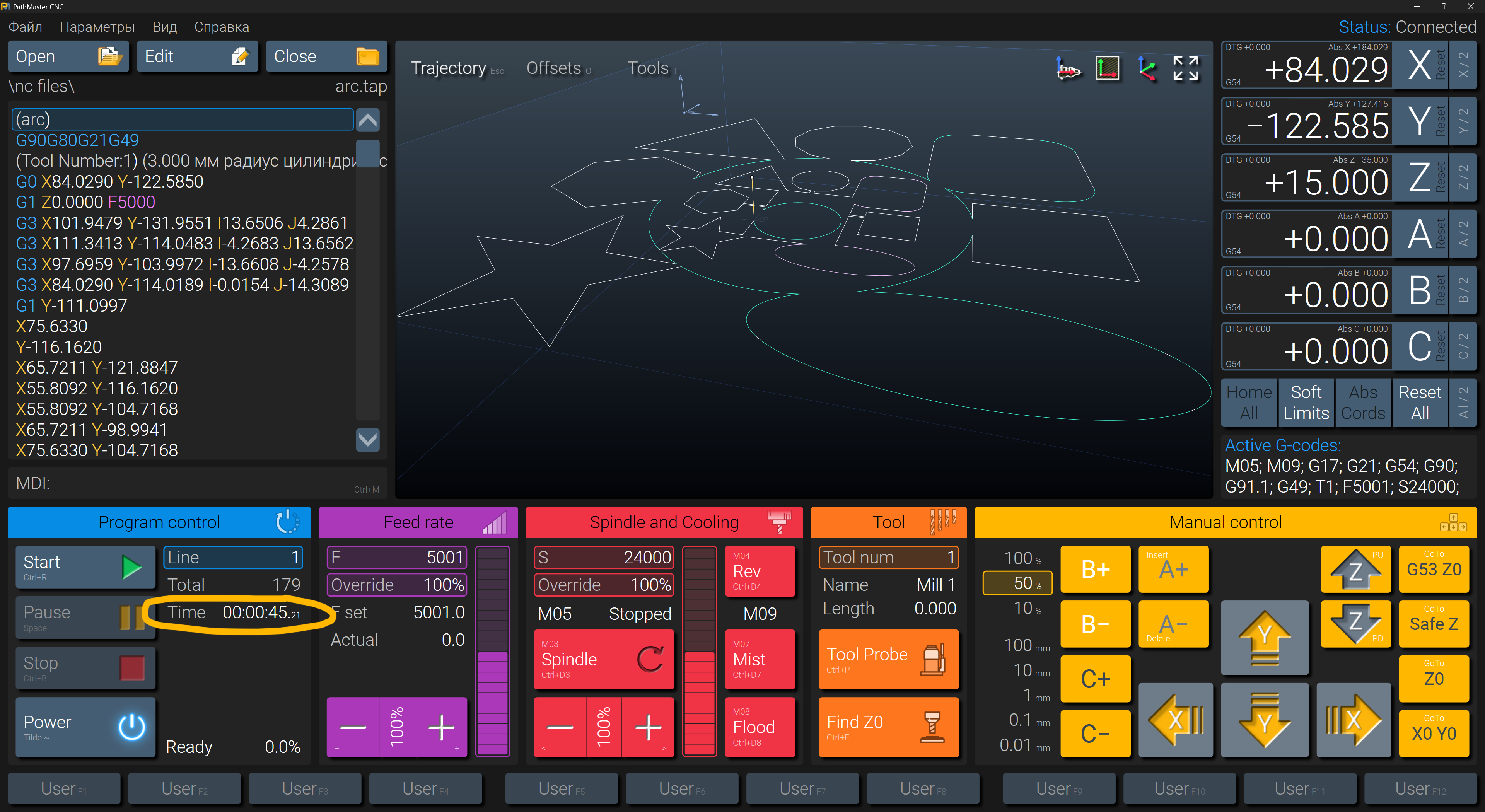Click the Start program button
This screenshot has width=1485, height=812.
pos(85,567)
